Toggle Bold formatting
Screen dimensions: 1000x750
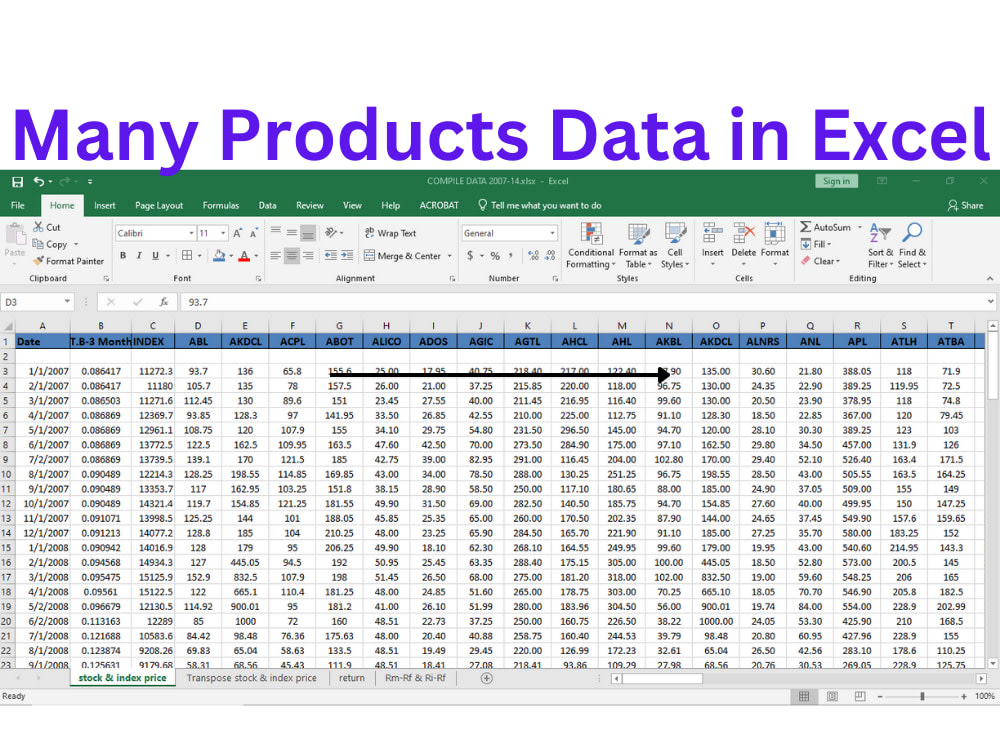coord(122,256)
